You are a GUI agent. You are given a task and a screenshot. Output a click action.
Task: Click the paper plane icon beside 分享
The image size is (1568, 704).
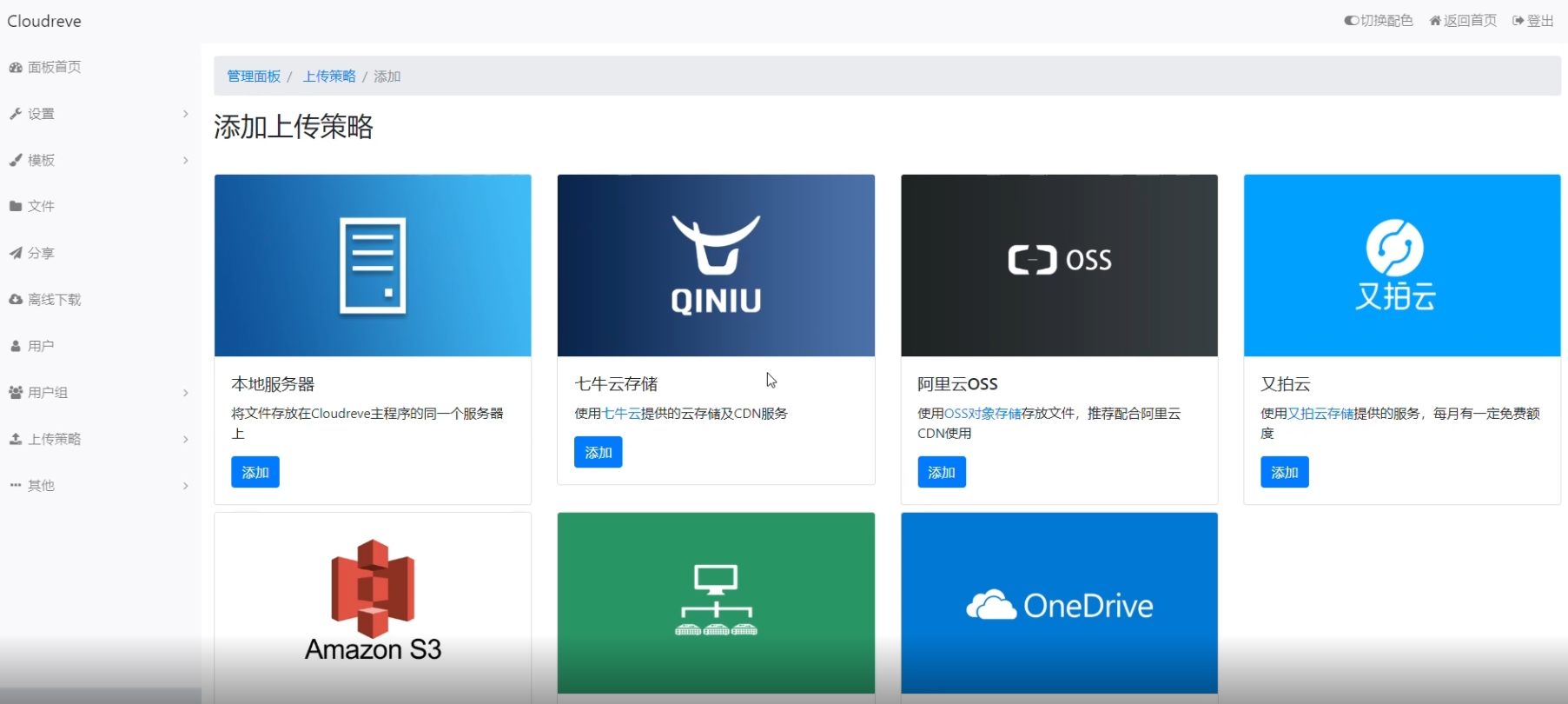(16, 253)
